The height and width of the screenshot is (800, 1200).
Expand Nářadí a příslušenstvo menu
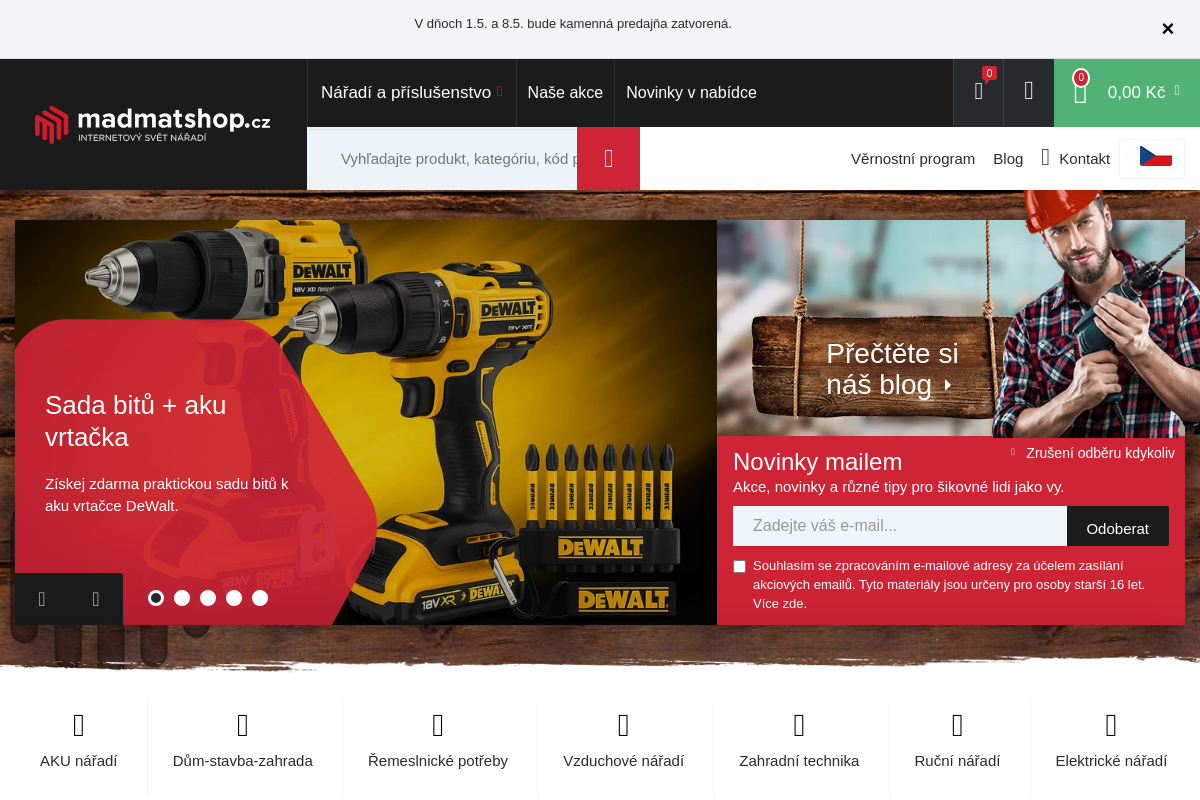pos(412,92)
